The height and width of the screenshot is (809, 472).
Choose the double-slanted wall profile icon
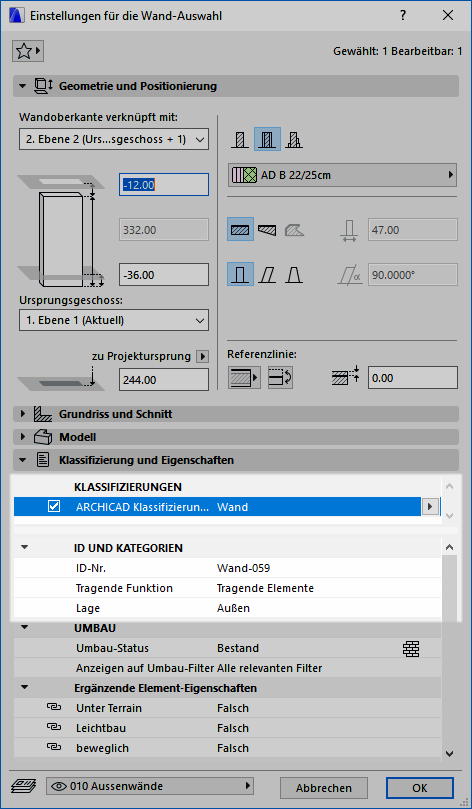coord(294,275)
